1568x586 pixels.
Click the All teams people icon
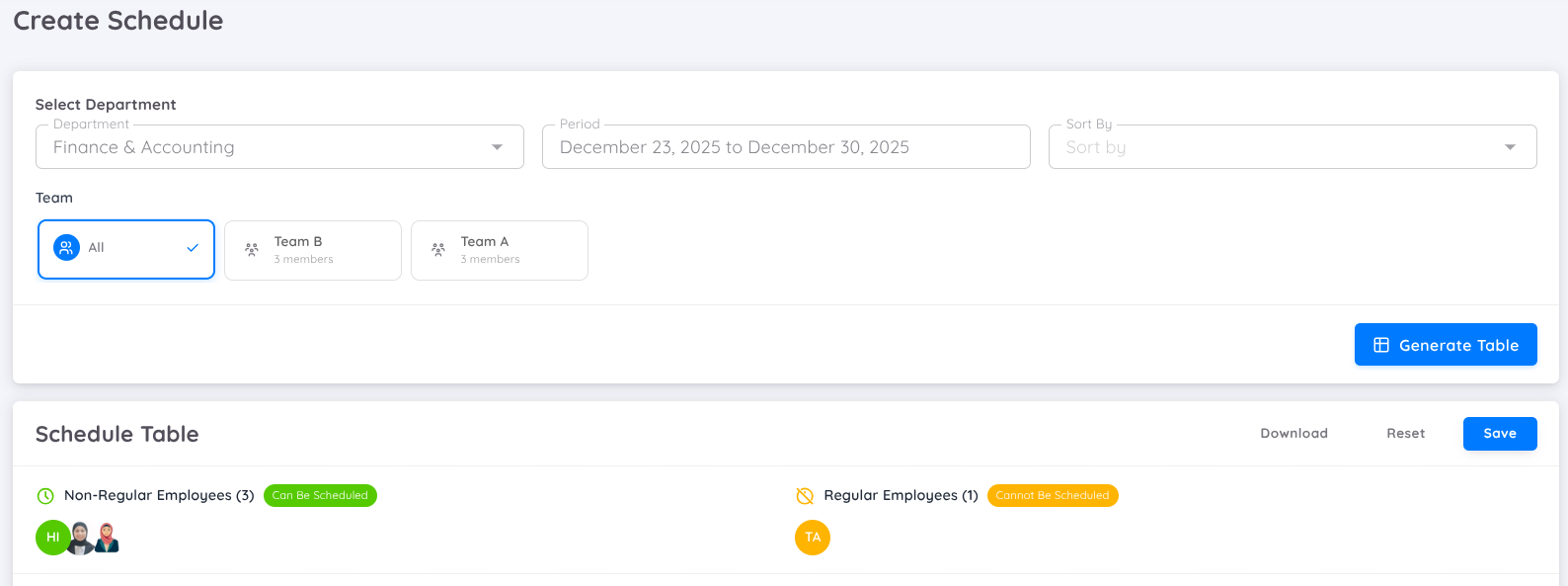66,248
